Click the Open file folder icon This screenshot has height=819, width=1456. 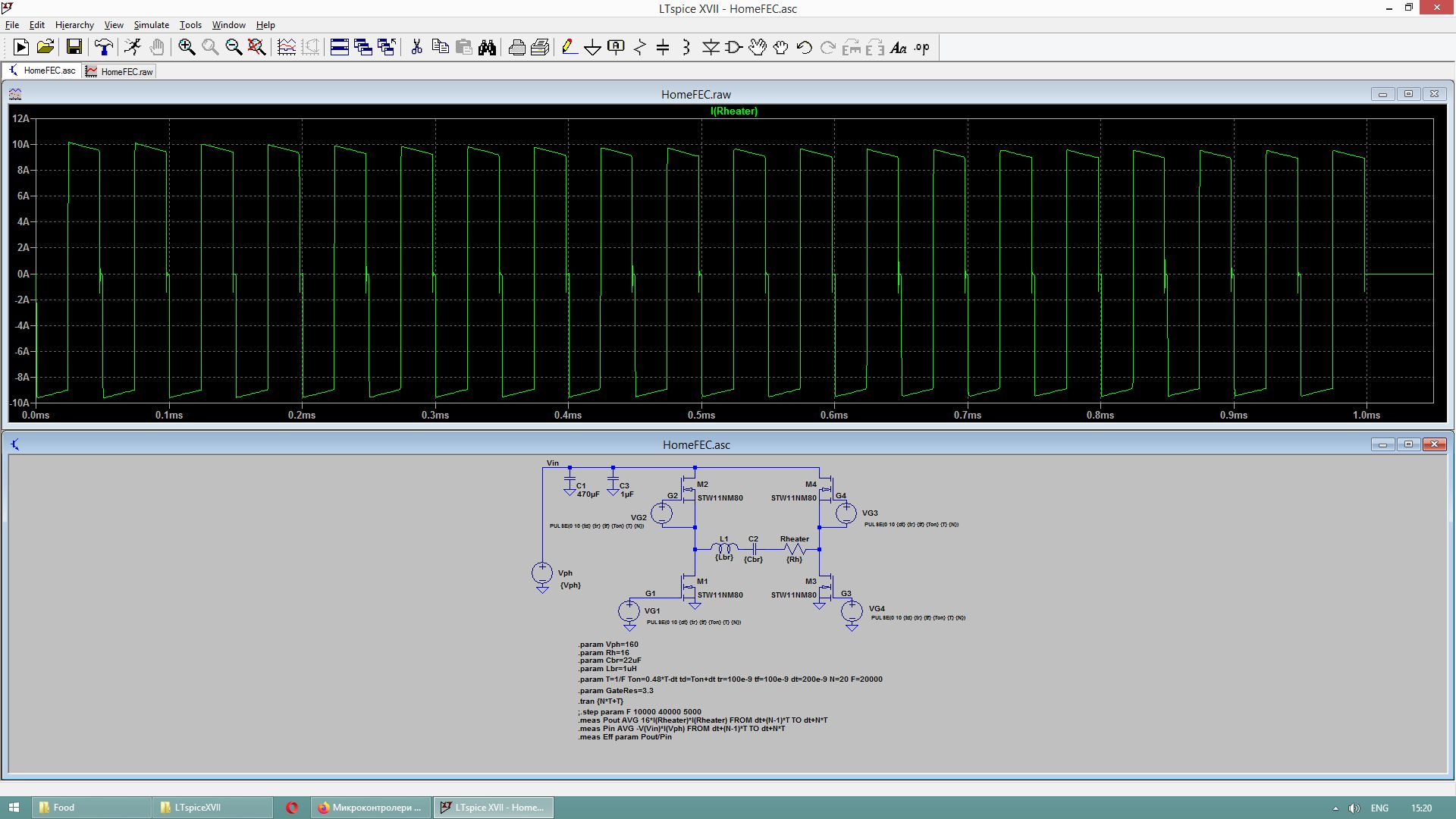[x=45, y=48]
